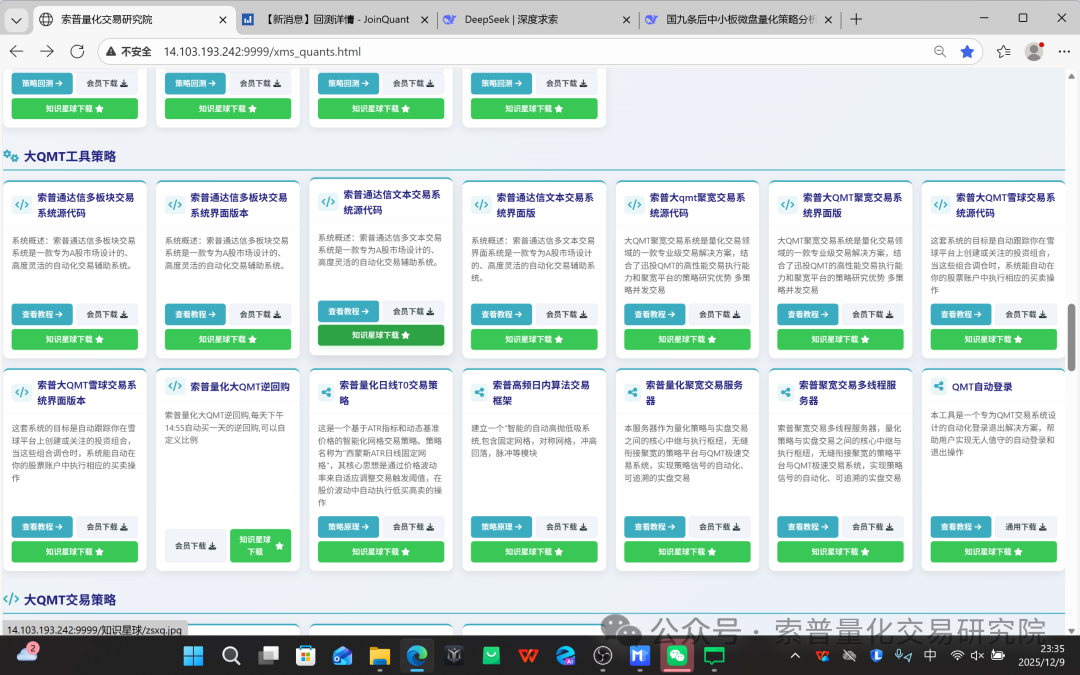
Task: Open WPS Office from taskbar
Action: pyautogui.click(x=528, y=656)
